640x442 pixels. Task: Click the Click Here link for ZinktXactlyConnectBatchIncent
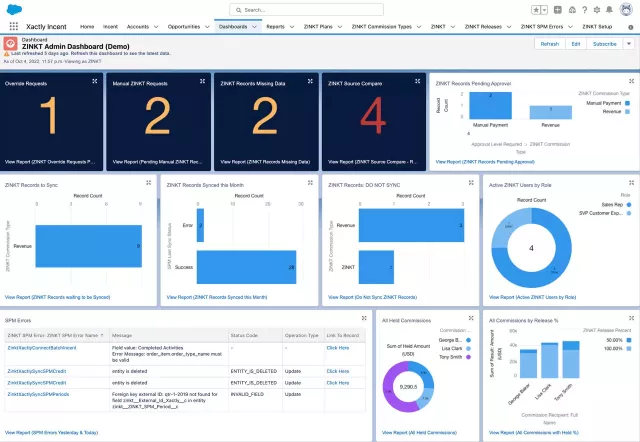click(338, 348)
